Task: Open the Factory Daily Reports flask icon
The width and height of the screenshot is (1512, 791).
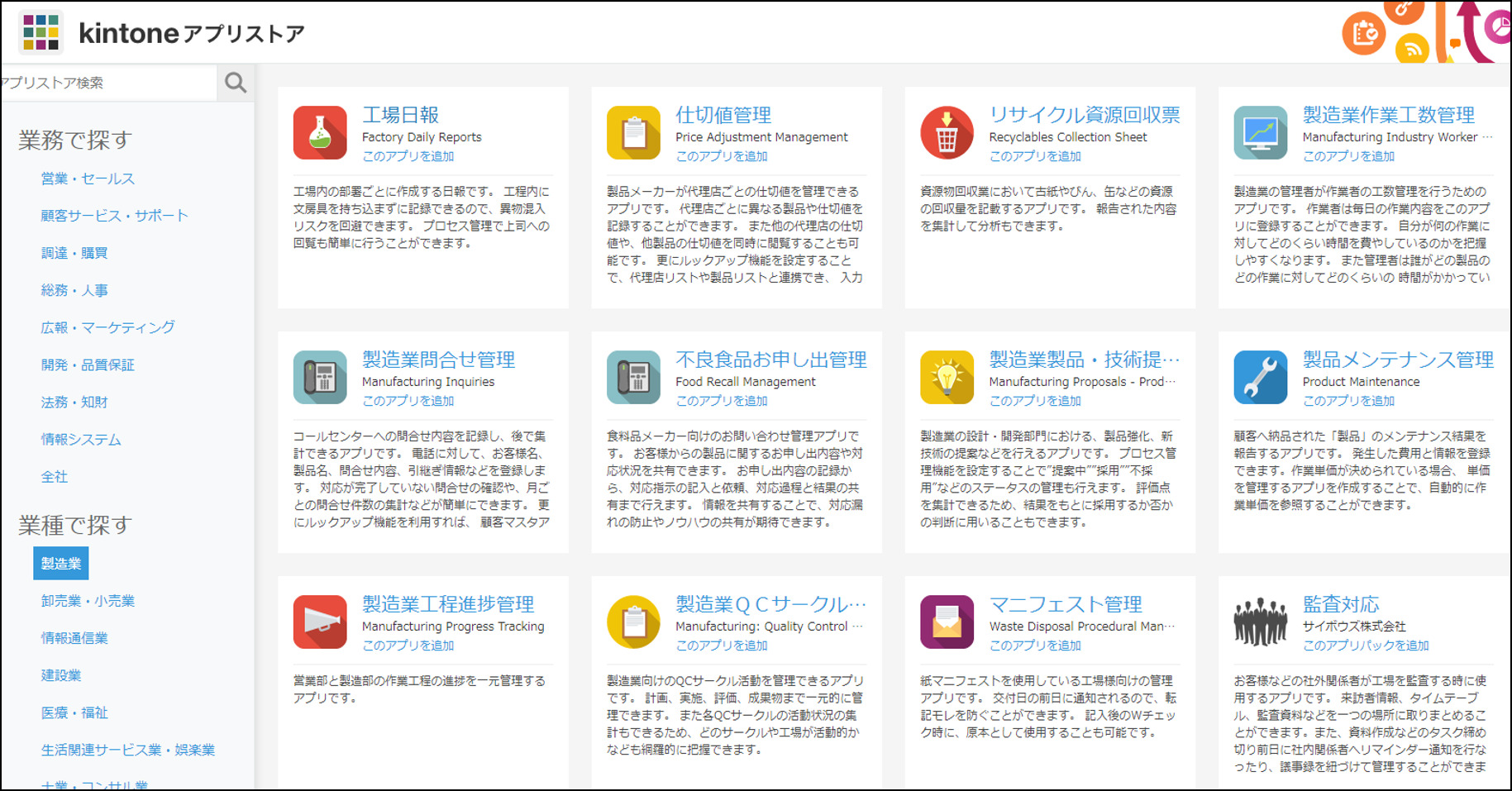Action: tap(320, 132)
